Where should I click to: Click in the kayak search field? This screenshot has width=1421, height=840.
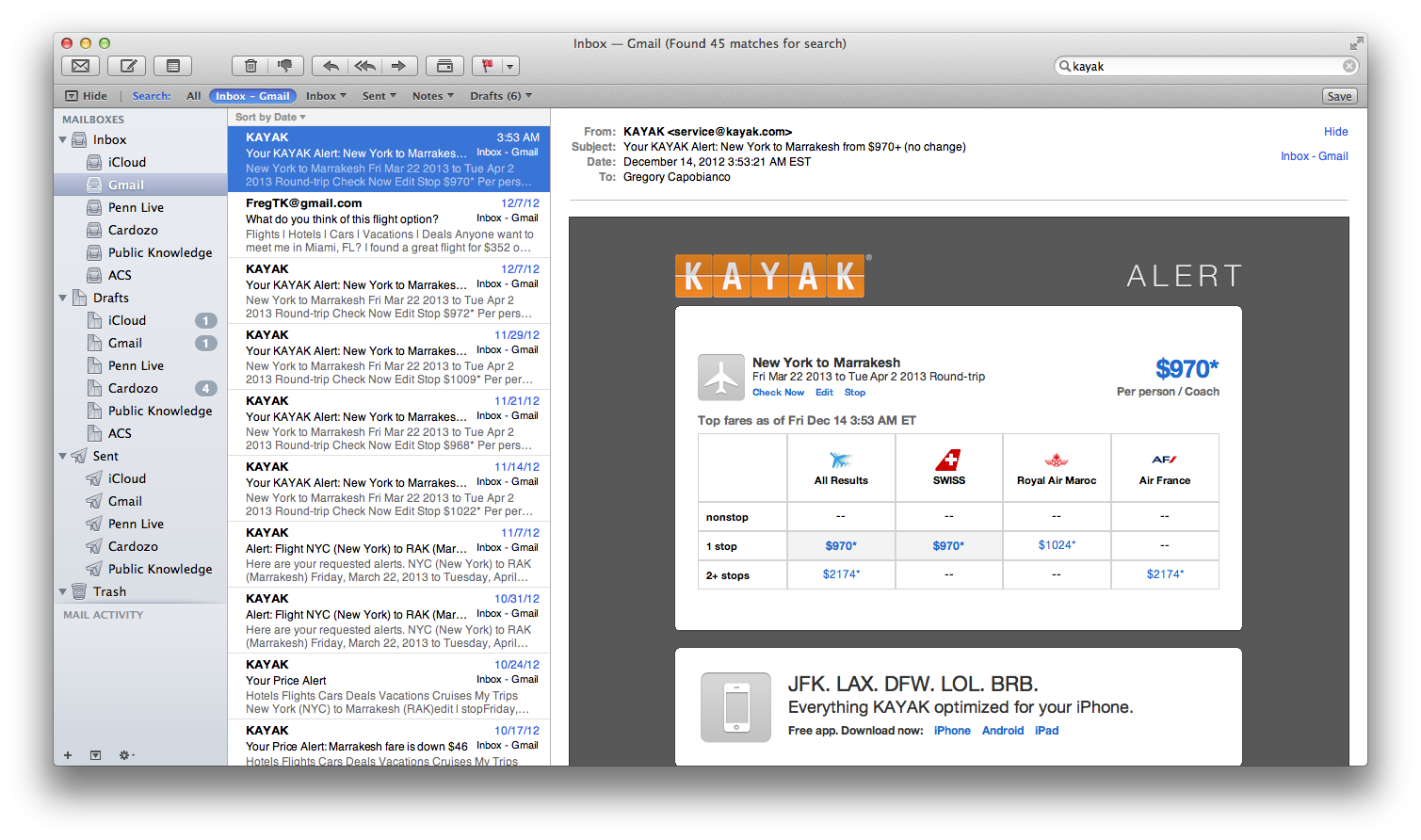point(1205,66)
